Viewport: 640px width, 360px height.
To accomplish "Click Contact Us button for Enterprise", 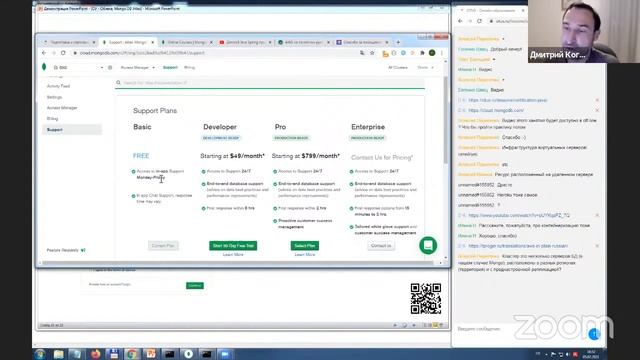I will tap(381, 246).
